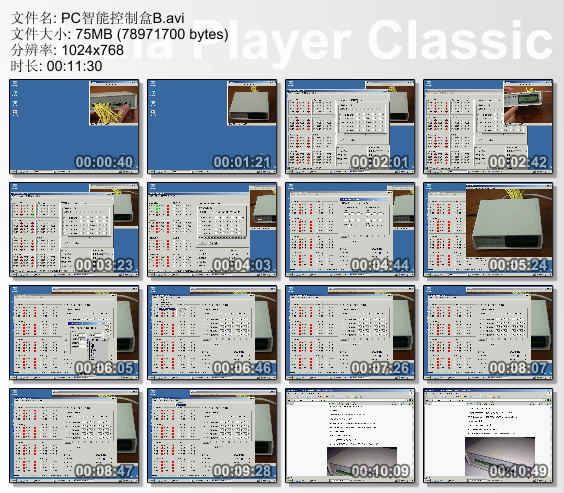Open the thumbnail at 00:04:44
The height and width of the screenshot is (493, 564).
pos(350,230)
